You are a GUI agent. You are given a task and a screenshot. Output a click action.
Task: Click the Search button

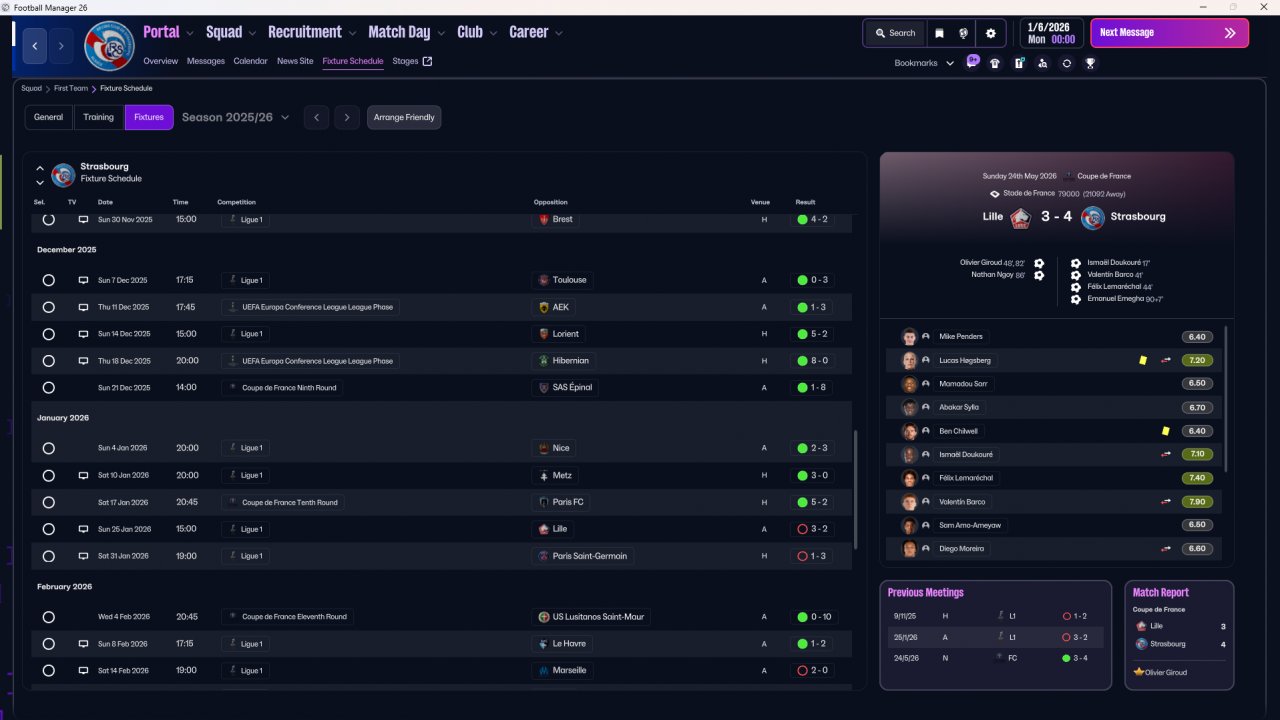(x=895, y=33)
